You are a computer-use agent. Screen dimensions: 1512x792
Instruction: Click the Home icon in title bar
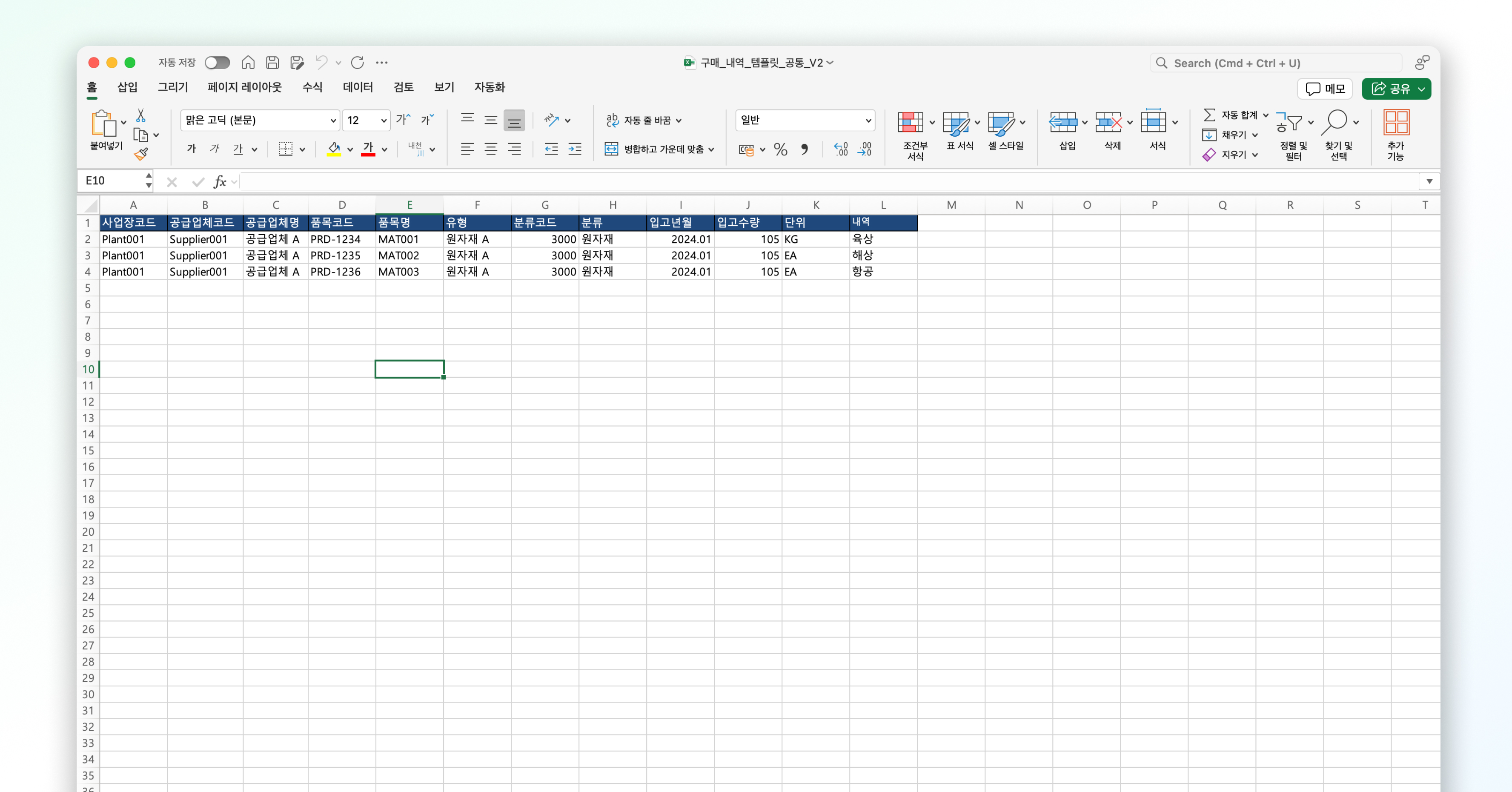(248, 62)
